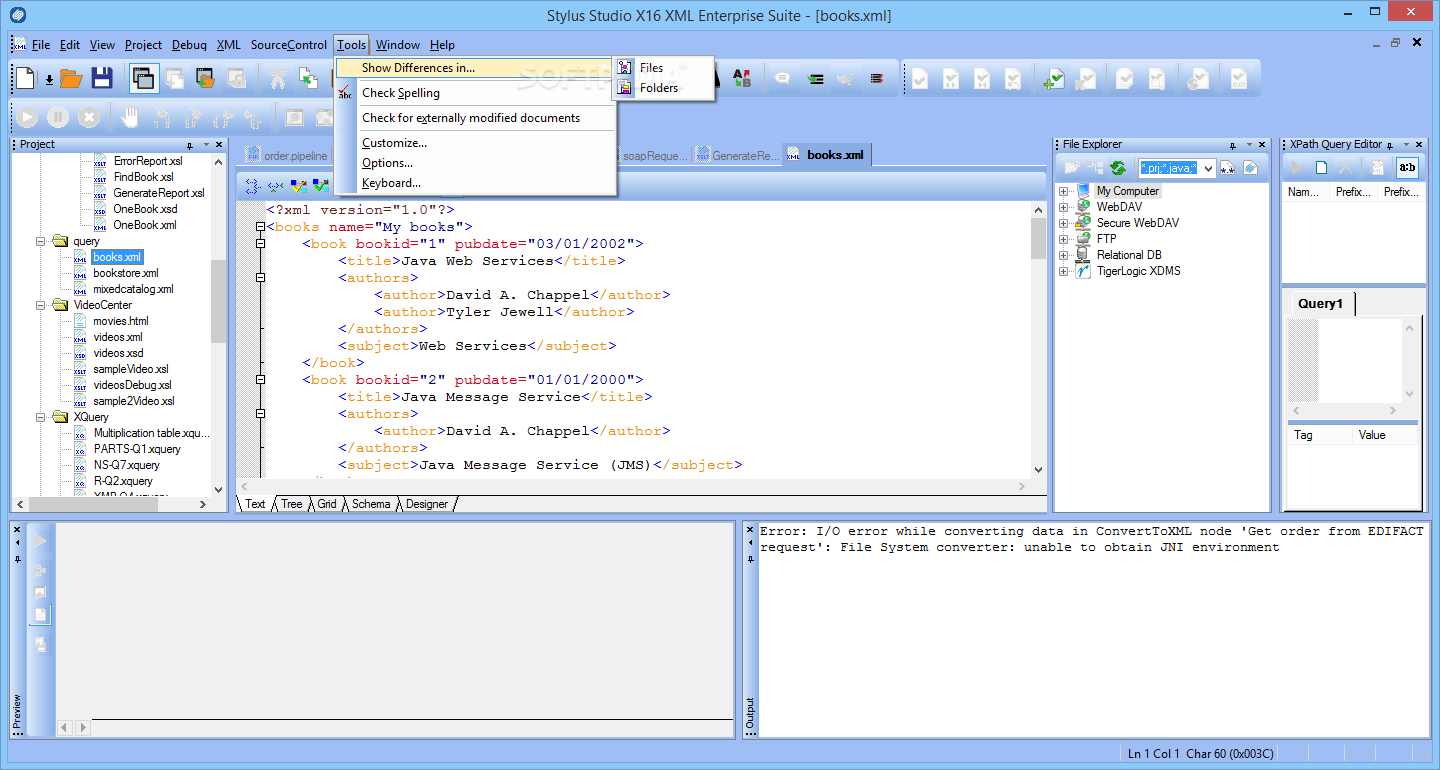Open the Designer view tab
1440x770 pixels.
[427, 504]
